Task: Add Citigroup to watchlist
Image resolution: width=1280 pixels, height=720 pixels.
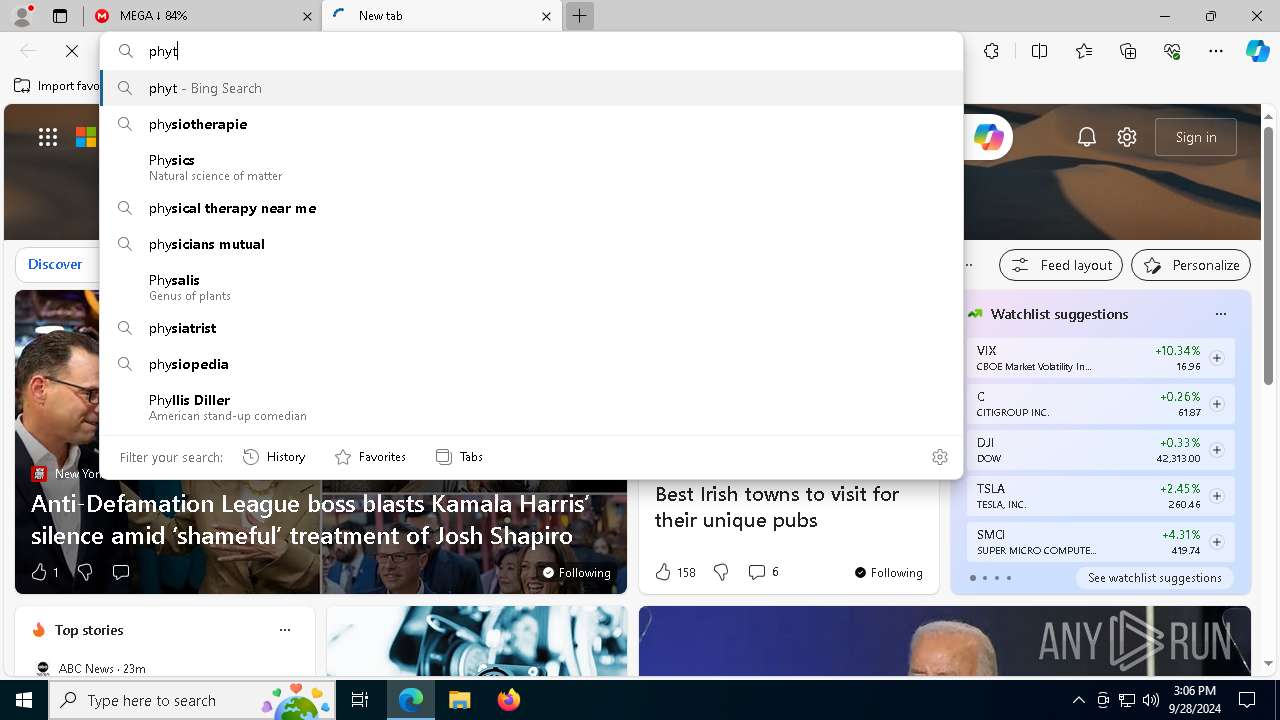Action: 1216,404
